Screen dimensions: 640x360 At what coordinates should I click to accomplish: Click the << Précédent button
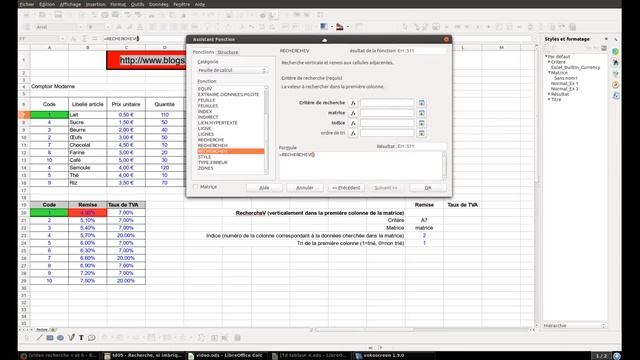346,188
